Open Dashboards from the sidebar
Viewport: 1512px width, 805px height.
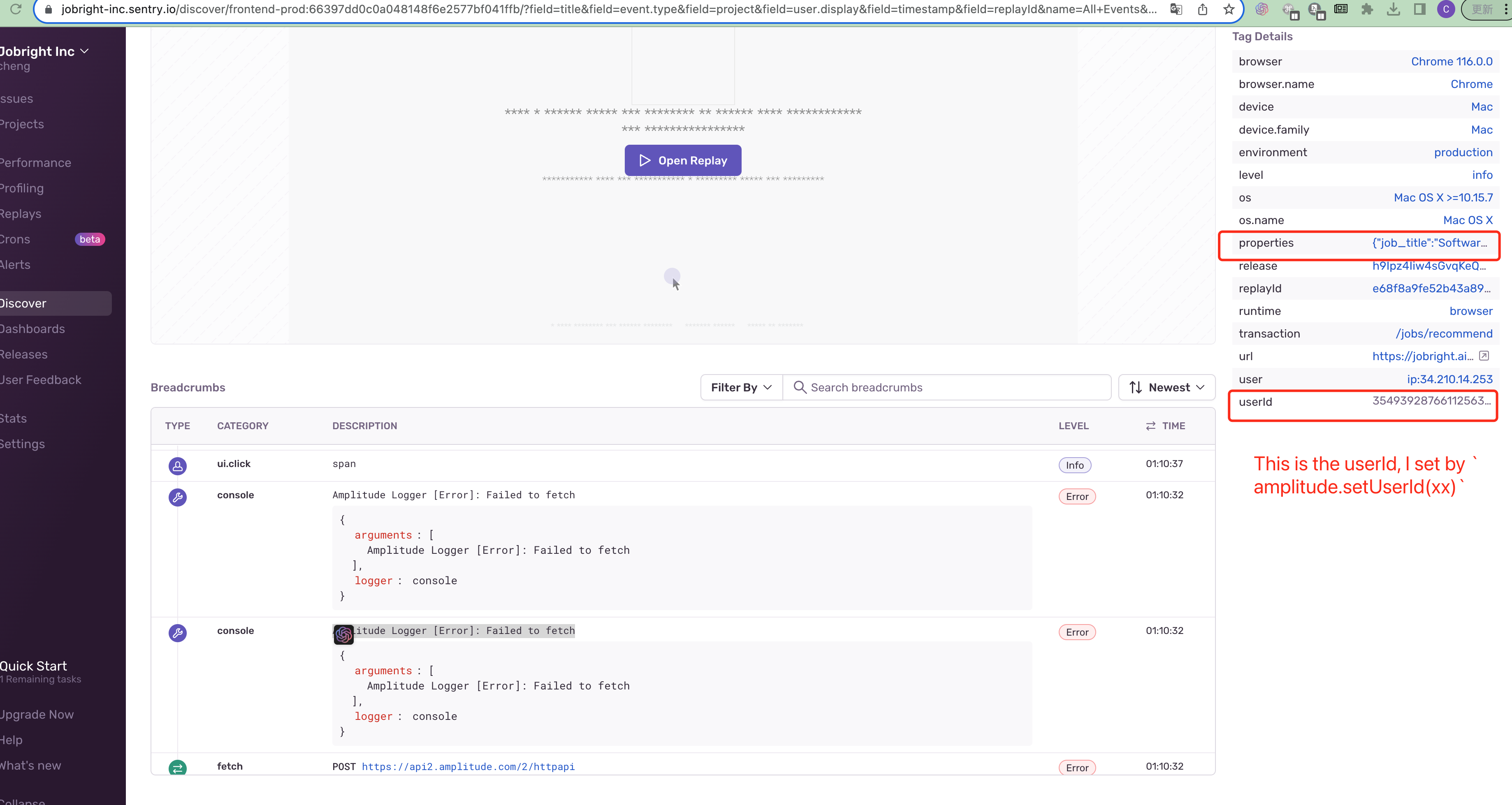[32, 328]
